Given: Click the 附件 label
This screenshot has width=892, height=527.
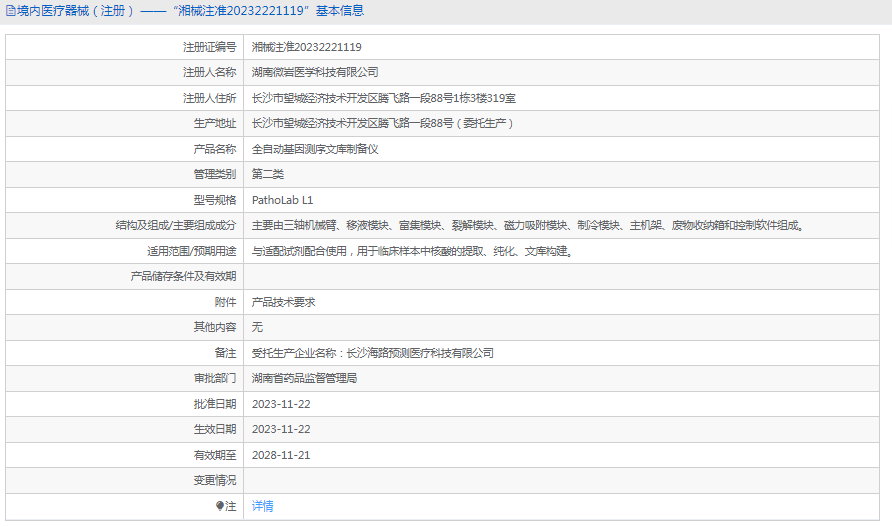Looking at the screenshot, I should 225,302.
